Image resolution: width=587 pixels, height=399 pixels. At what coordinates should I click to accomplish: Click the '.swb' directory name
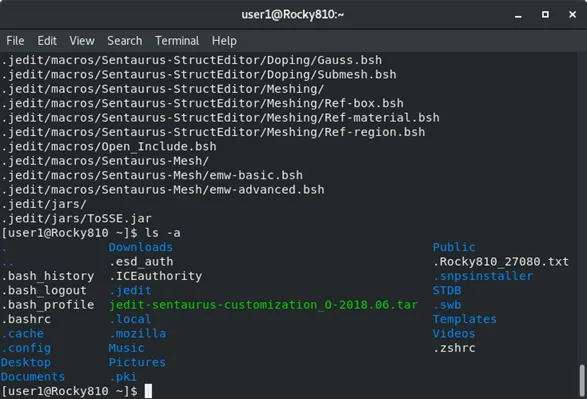coord(447,305)
